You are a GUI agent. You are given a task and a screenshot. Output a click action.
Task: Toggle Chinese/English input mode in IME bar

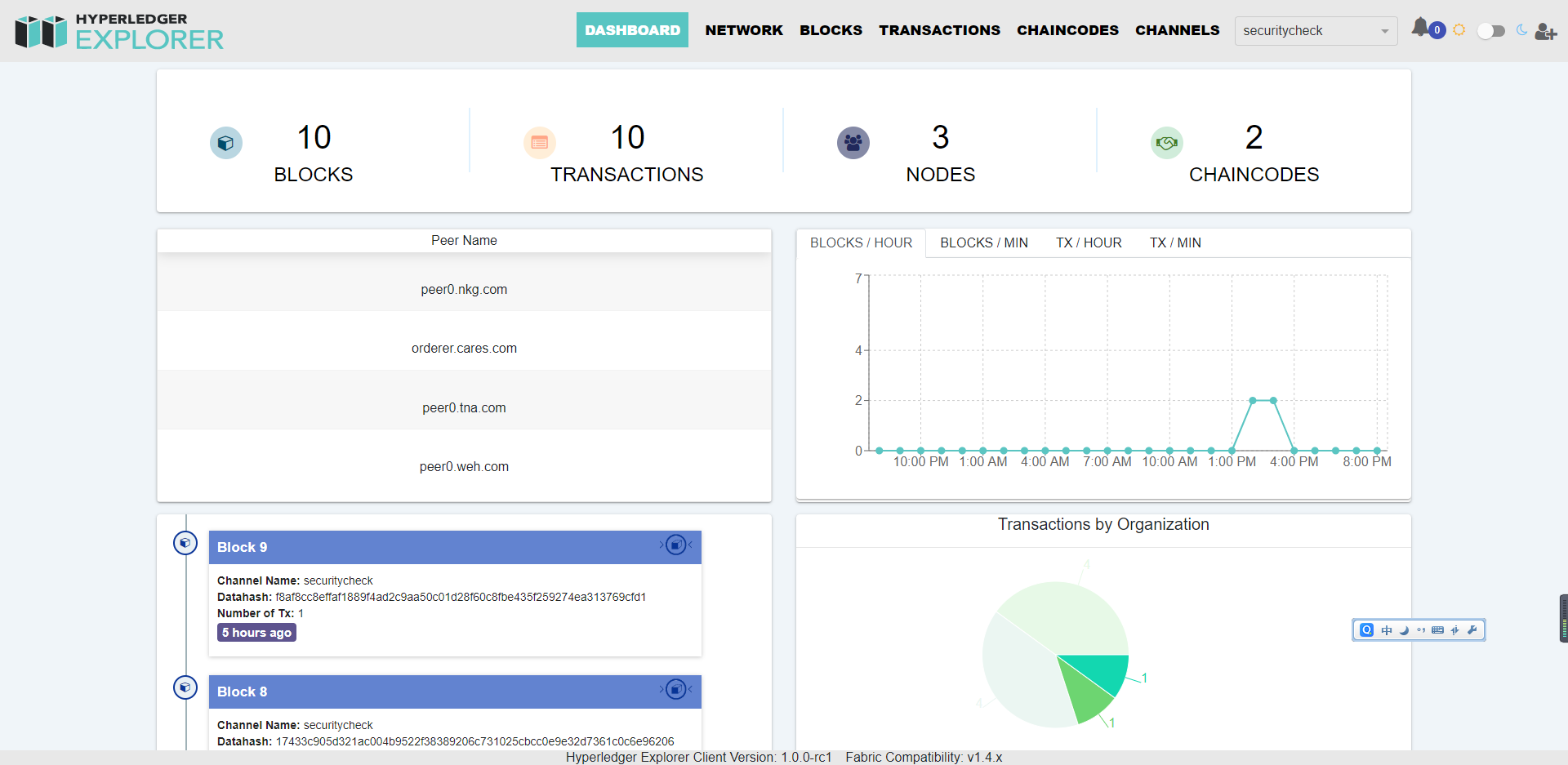click(x=1387, y=629)
